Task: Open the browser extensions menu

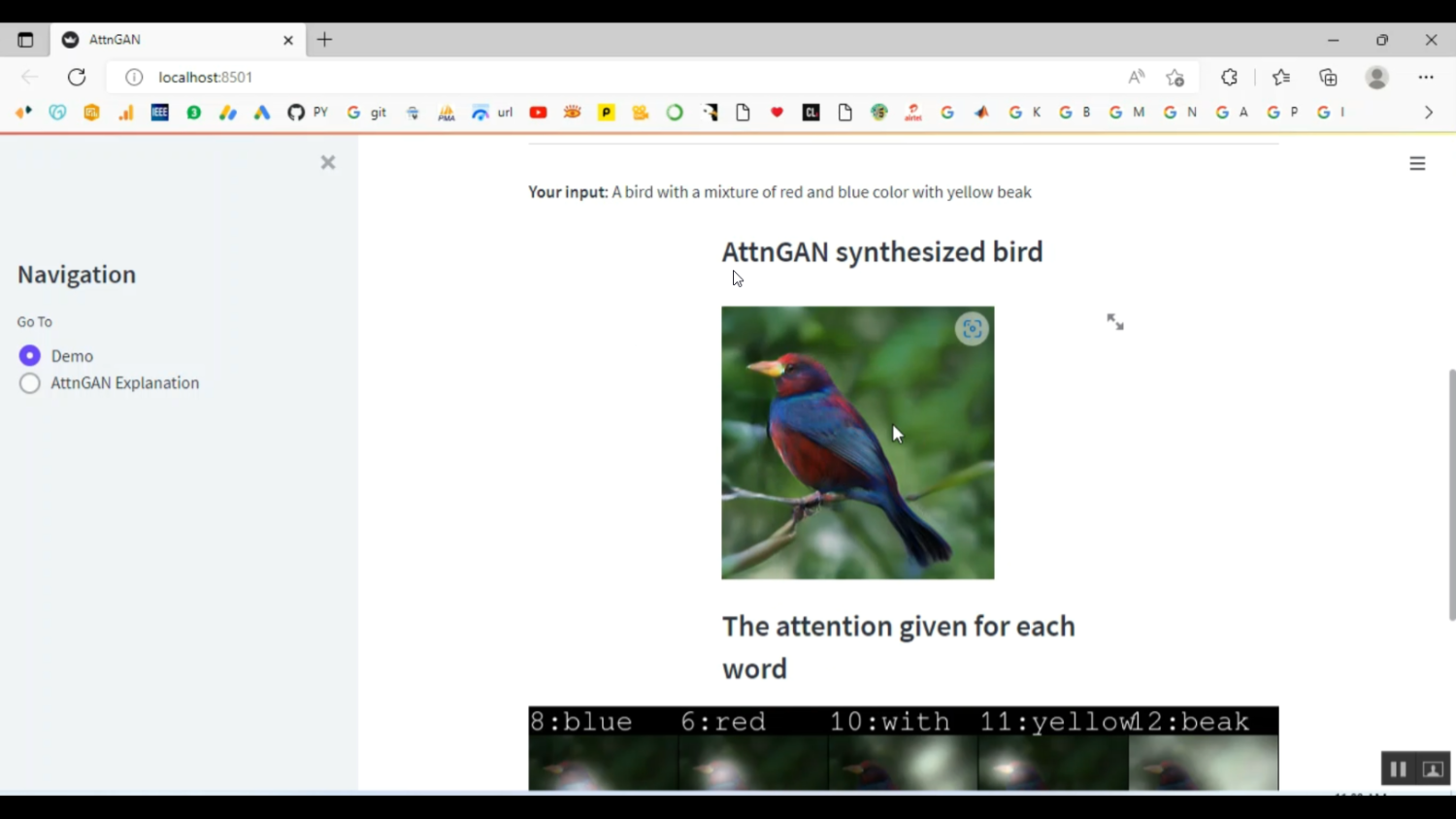Action: click(1229, 77)
